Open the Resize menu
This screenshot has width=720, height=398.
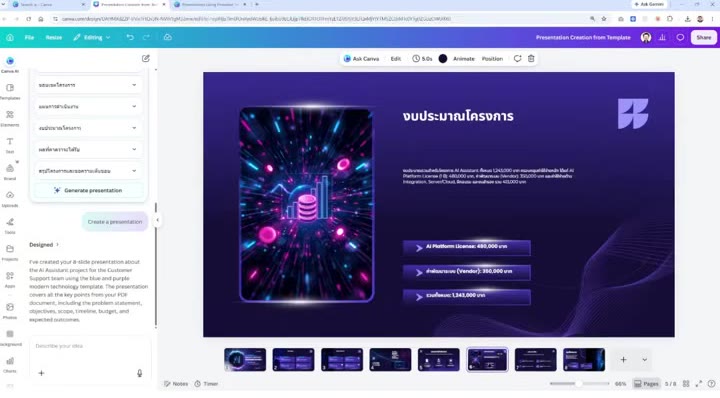(54, 37)
